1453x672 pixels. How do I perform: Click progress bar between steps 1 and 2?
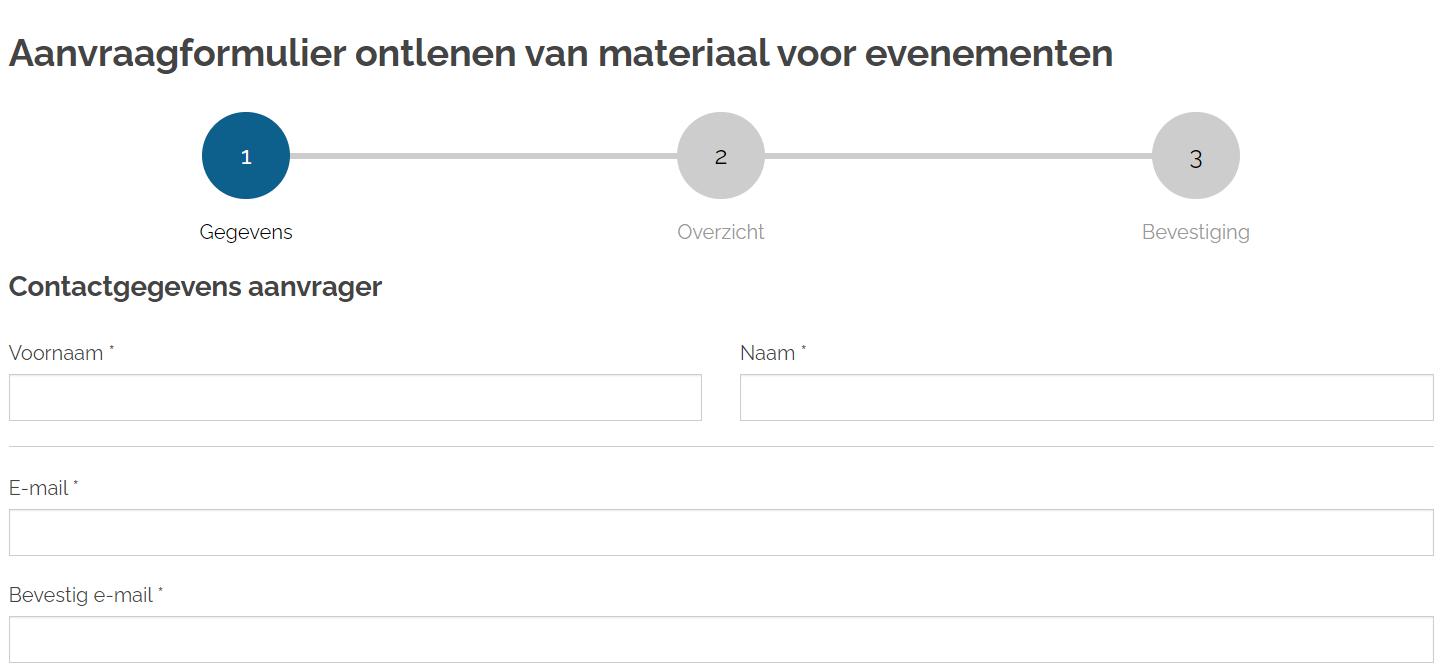[x=483, y=156]
